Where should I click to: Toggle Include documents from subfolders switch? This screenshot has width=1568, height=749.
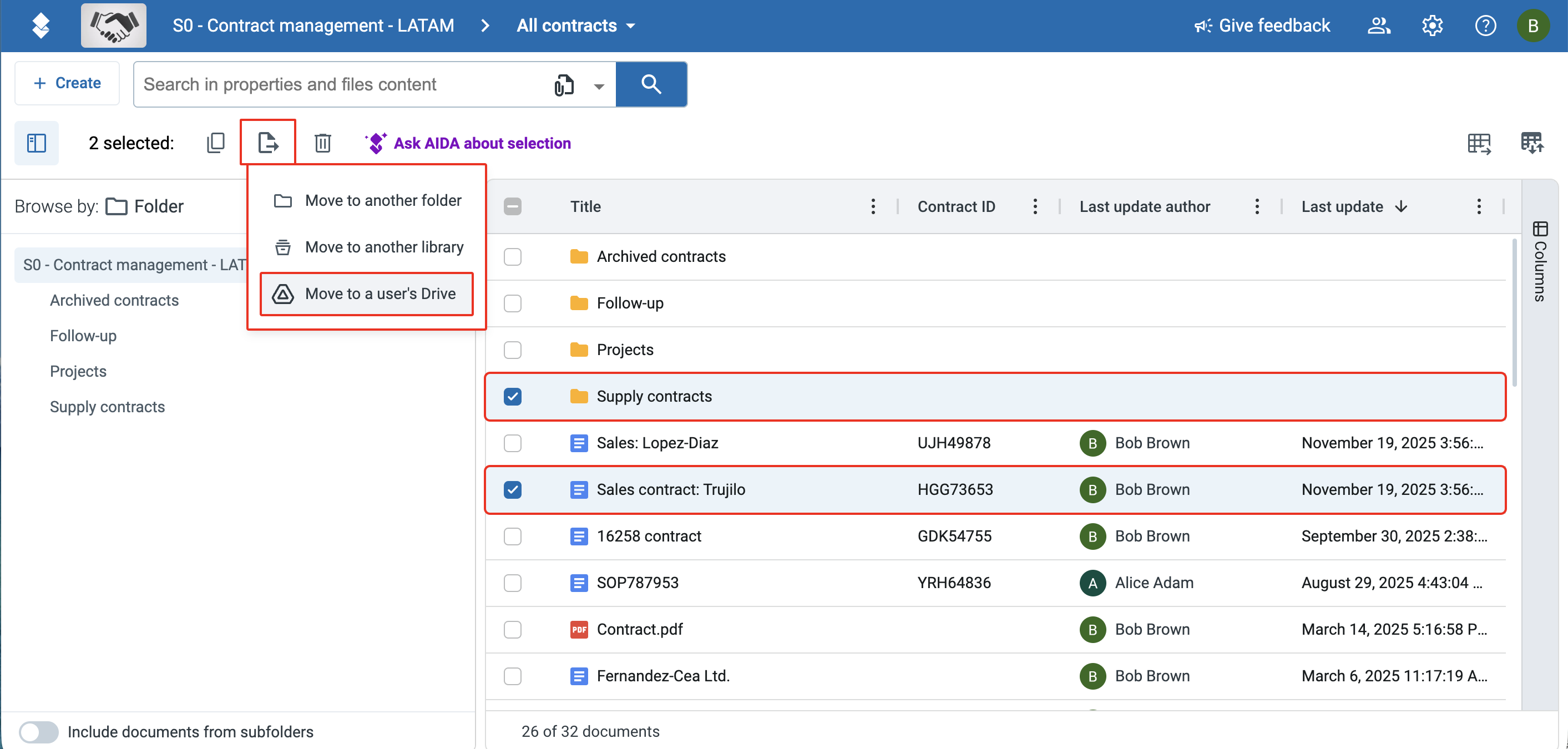(x=38, y=732)
